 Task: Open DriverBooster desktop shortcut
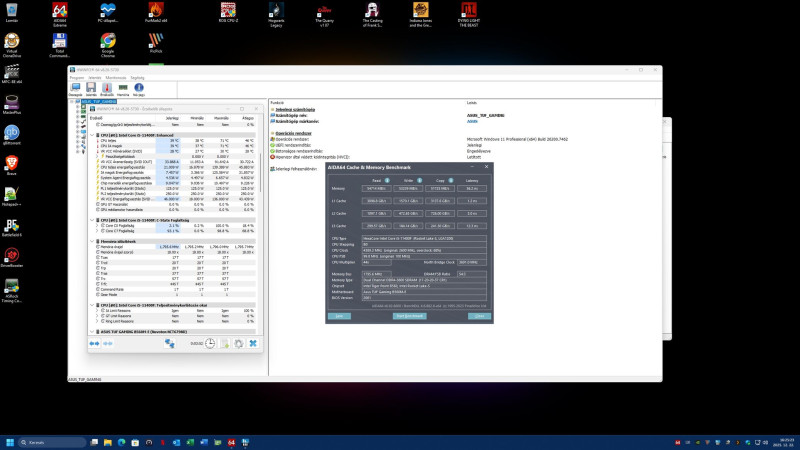click(11, 258)
